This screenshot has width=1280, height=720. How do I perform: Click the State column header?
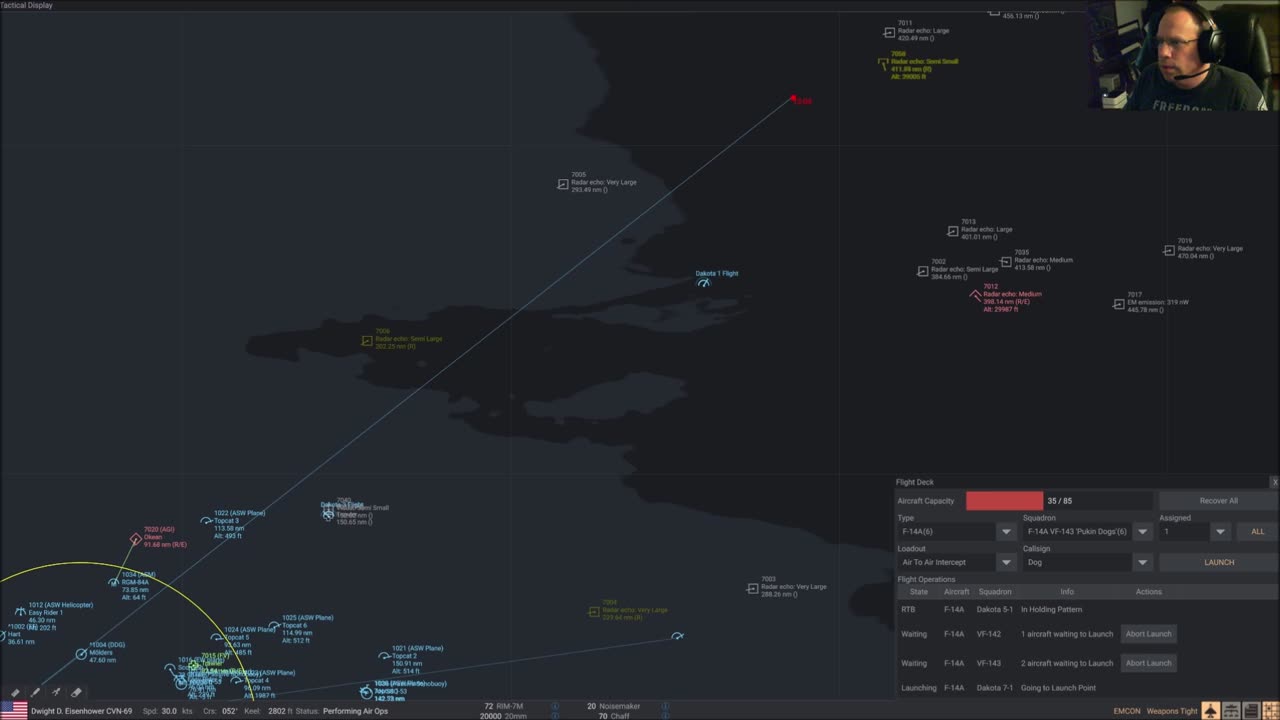[918, 592]
